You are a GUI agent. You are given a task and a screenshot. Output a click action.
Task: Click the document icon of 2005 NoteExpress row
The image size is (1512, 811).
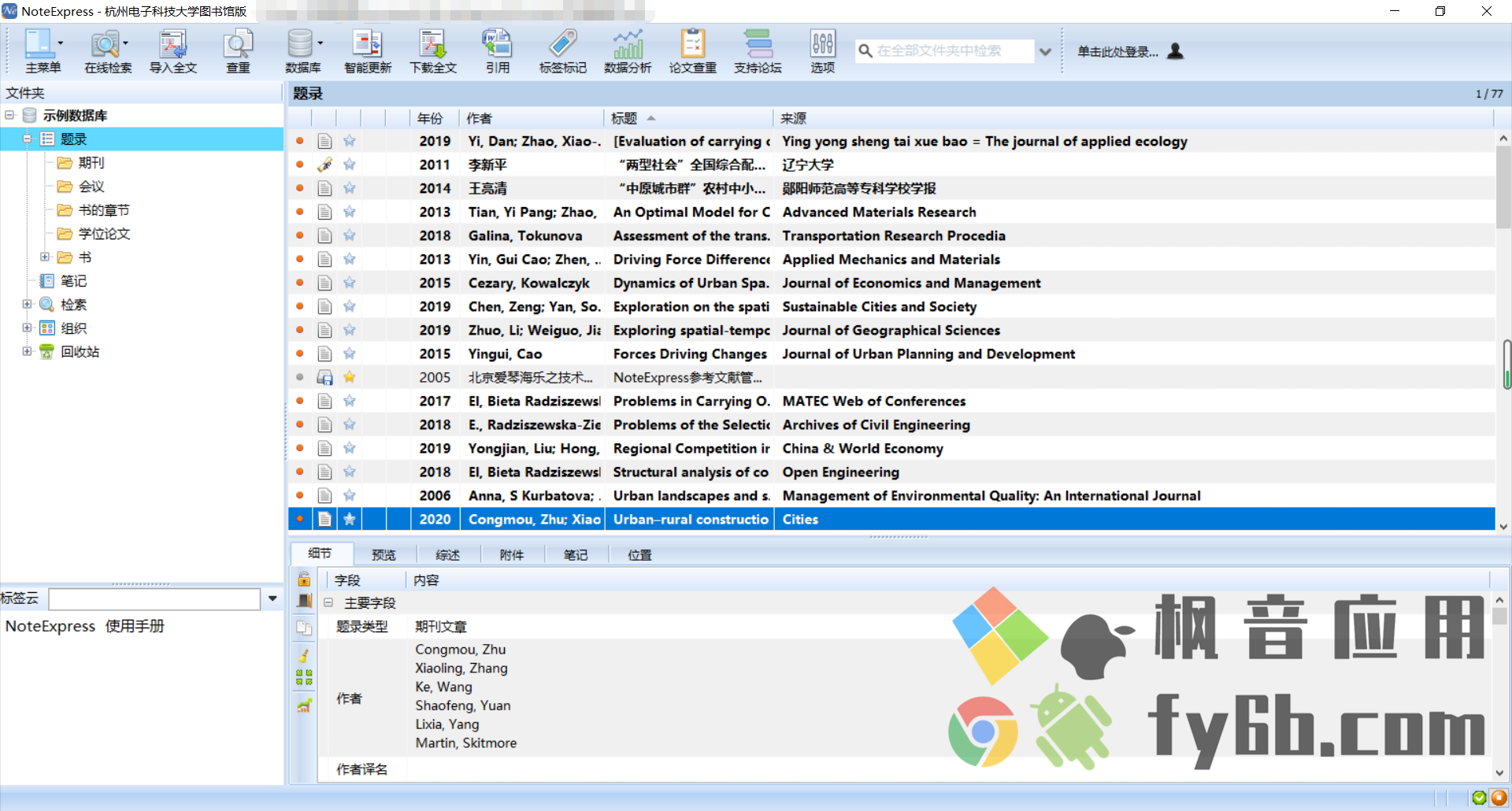[x=324, y=377]
